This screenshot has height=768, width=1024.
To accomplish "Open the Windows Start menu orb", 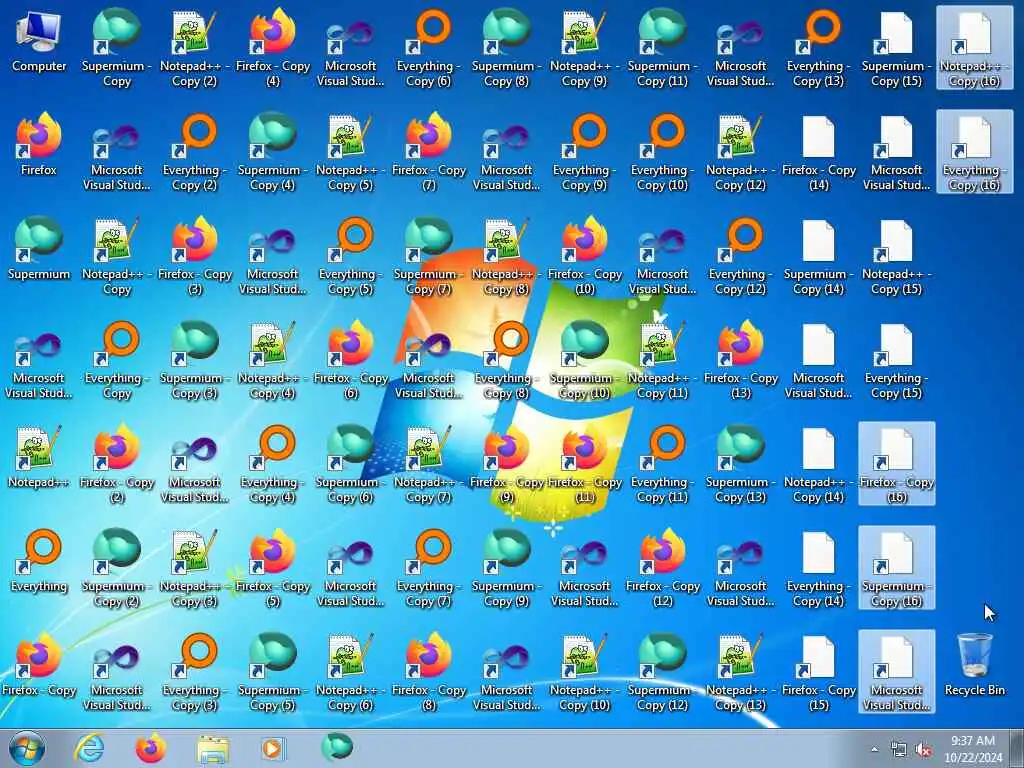I will click(x=27, y=748).
